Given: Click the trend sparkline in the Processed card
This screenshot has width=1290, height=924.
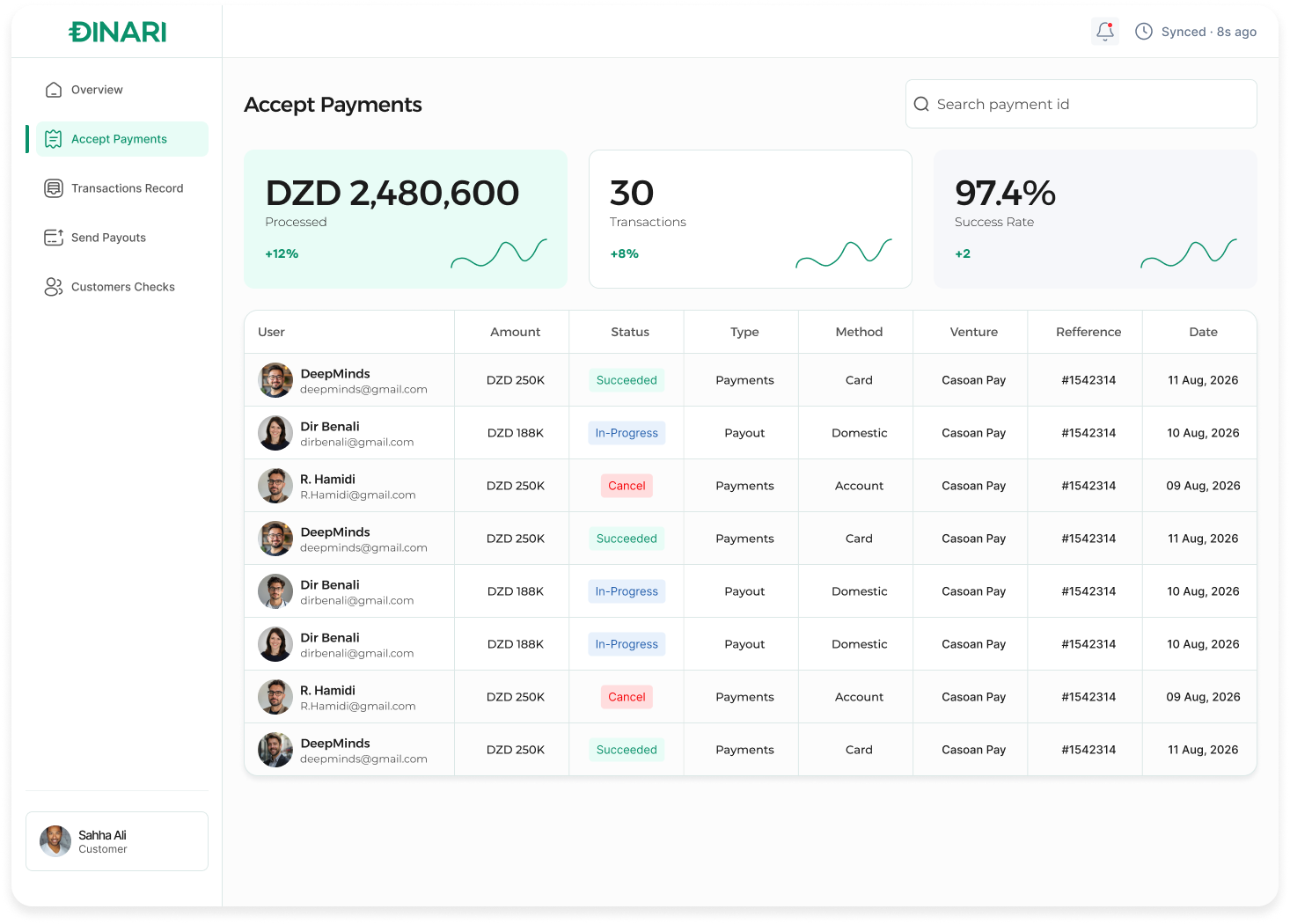Looking at the screenshot, I should pos(499,253).
